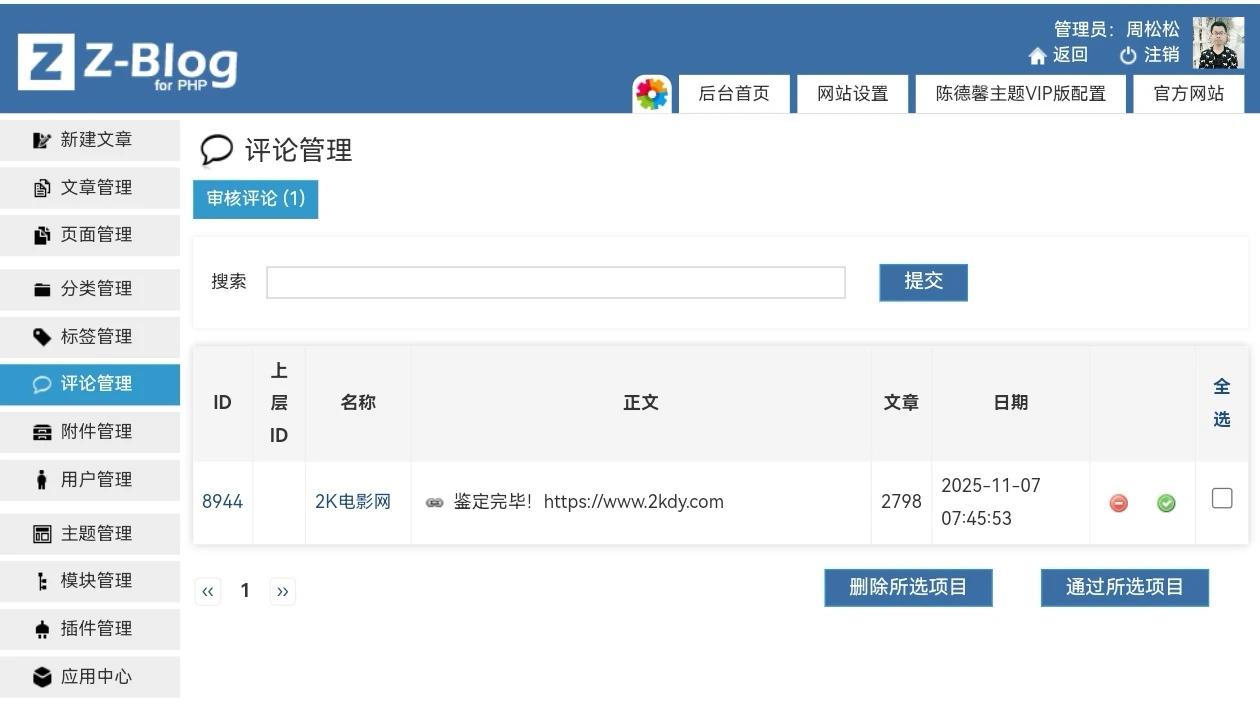Open 插件管理 in the sidebar

point(90,629)
